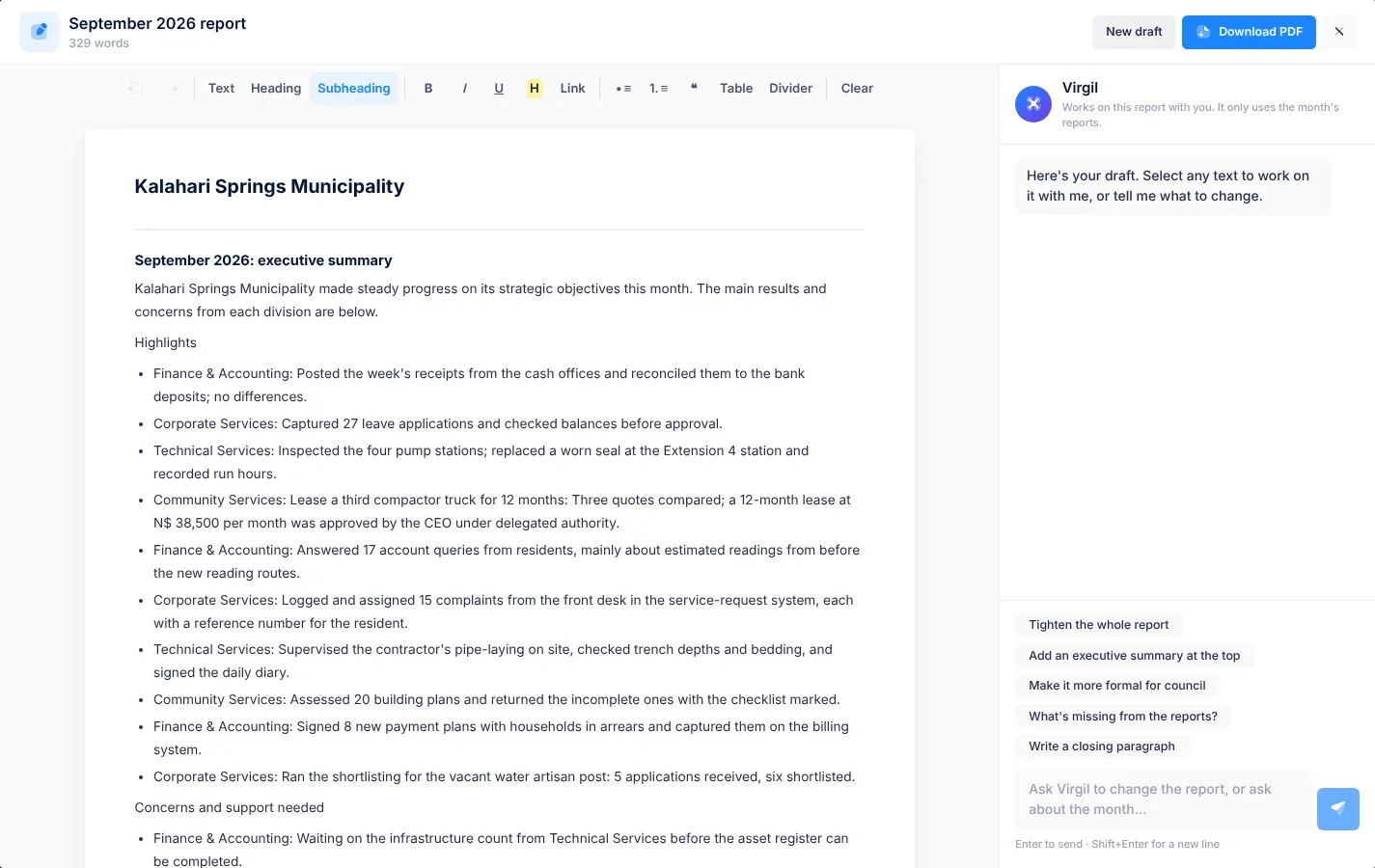The image size is (1375, 868).
Task: Set block style to Subheading
Action: 354,89
